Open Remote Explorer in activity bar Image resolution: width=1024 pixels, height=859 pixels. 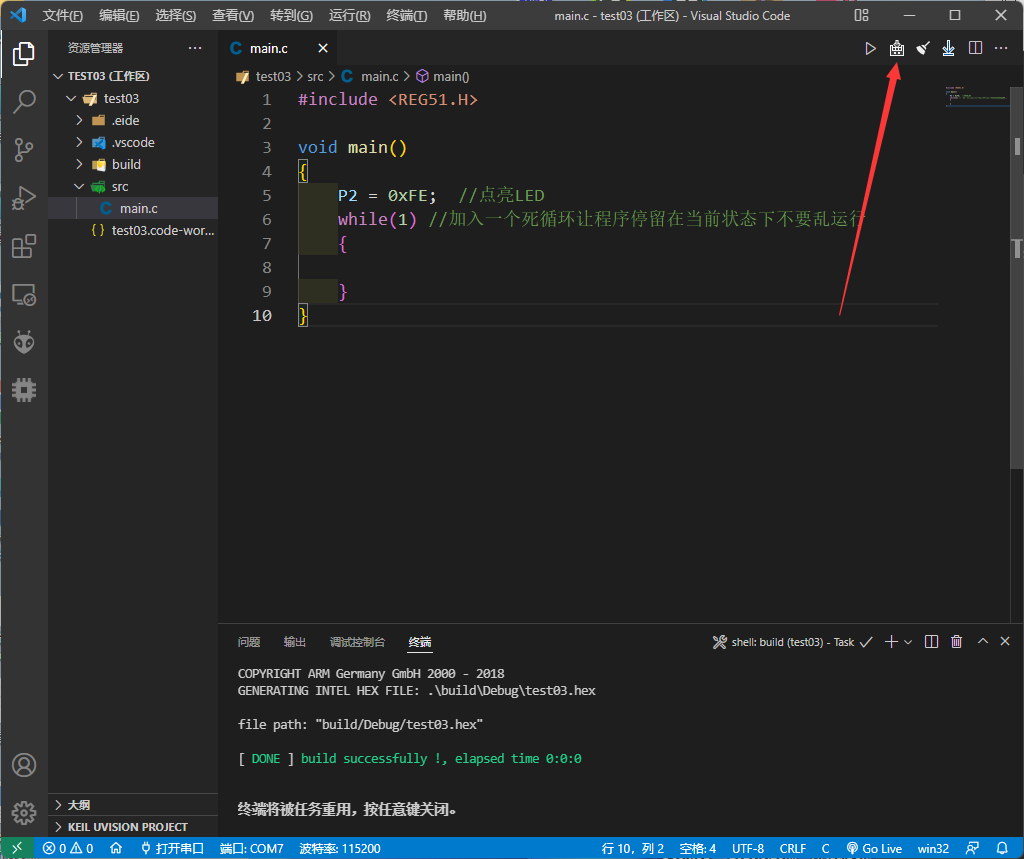click(24, 295)
